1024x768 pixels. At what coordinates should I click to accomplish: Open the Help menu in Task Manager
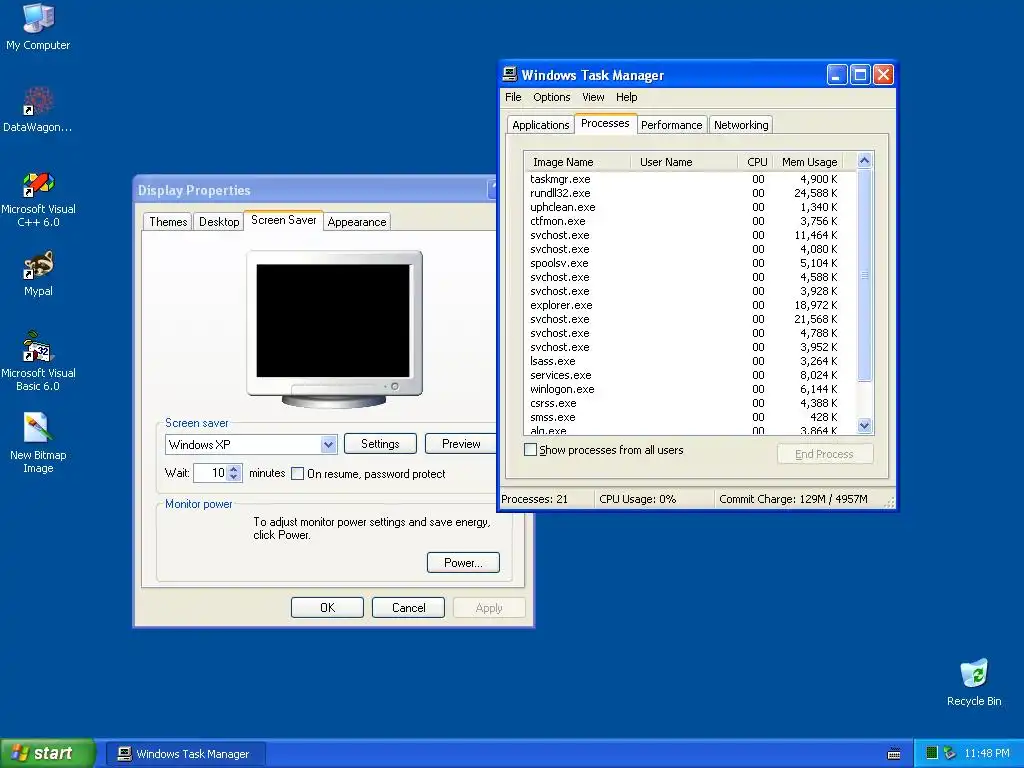[x=626, y=97]
